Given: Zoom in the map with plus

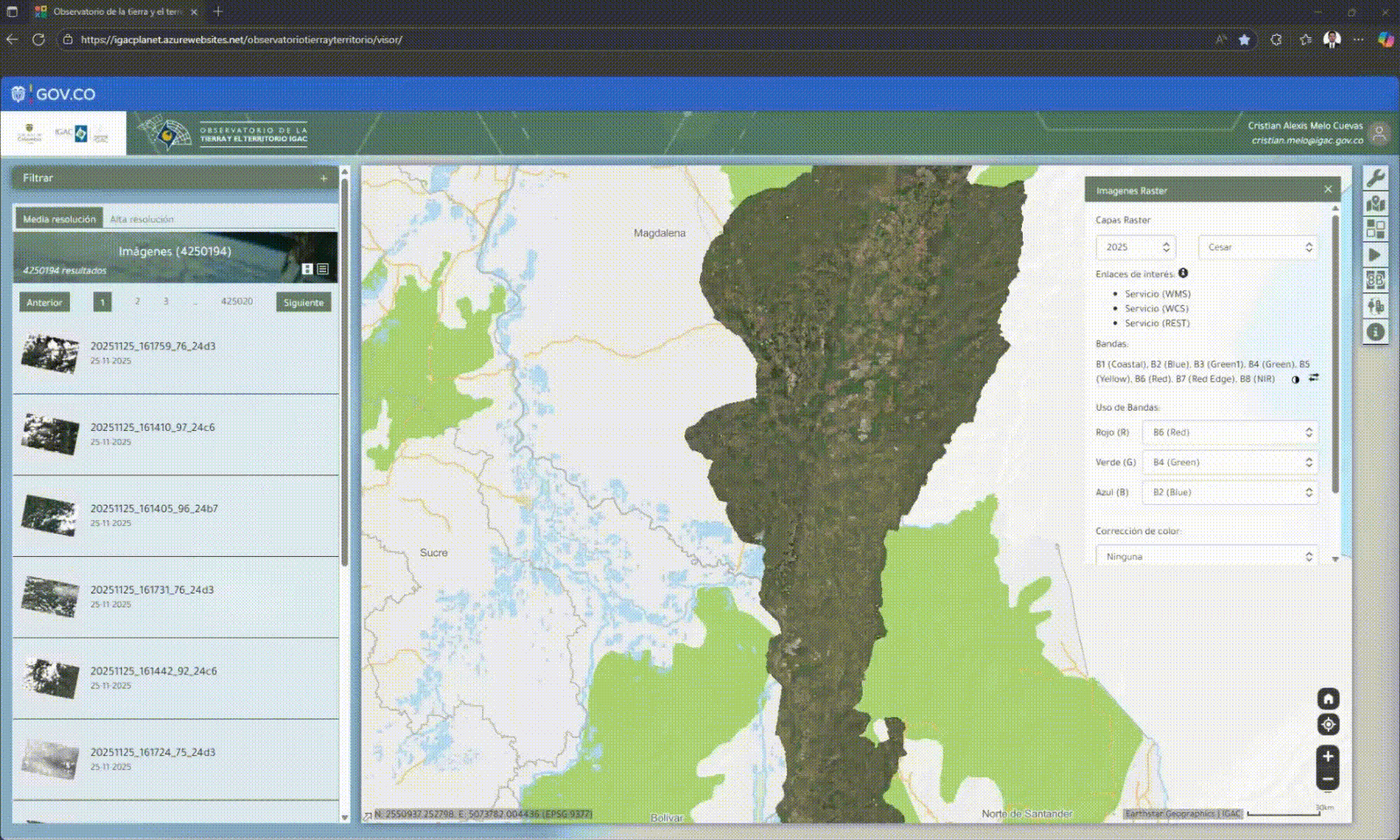Looking at the screenshot, I should click(1328, 756).
